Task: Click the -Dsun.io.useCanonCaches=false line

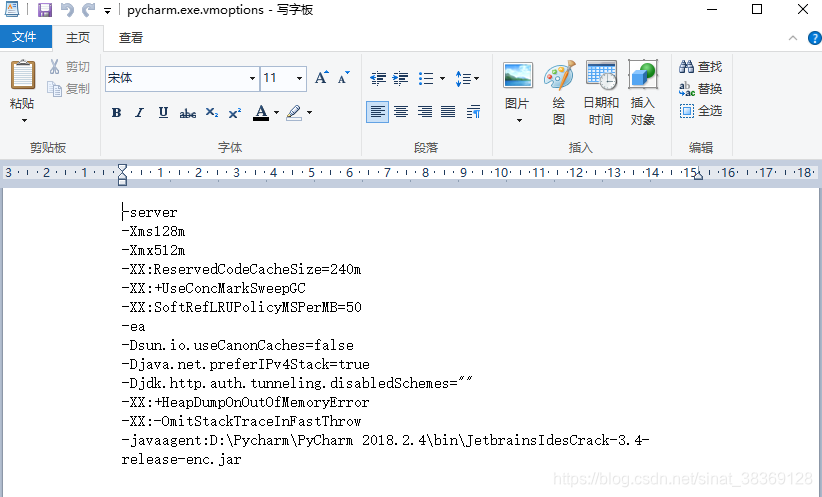Action: pos(237,345)
